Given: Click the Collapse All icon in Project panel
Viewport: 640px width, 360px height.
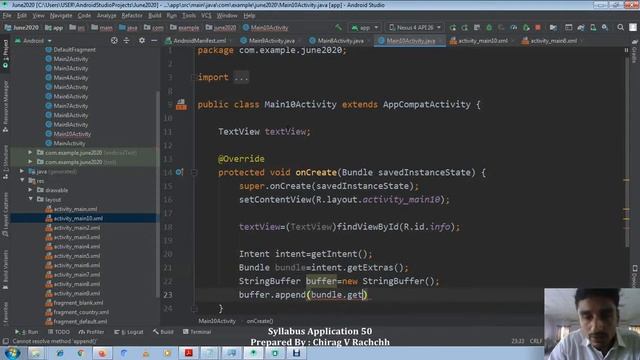Looking at the screenshot, I should 127,40.
